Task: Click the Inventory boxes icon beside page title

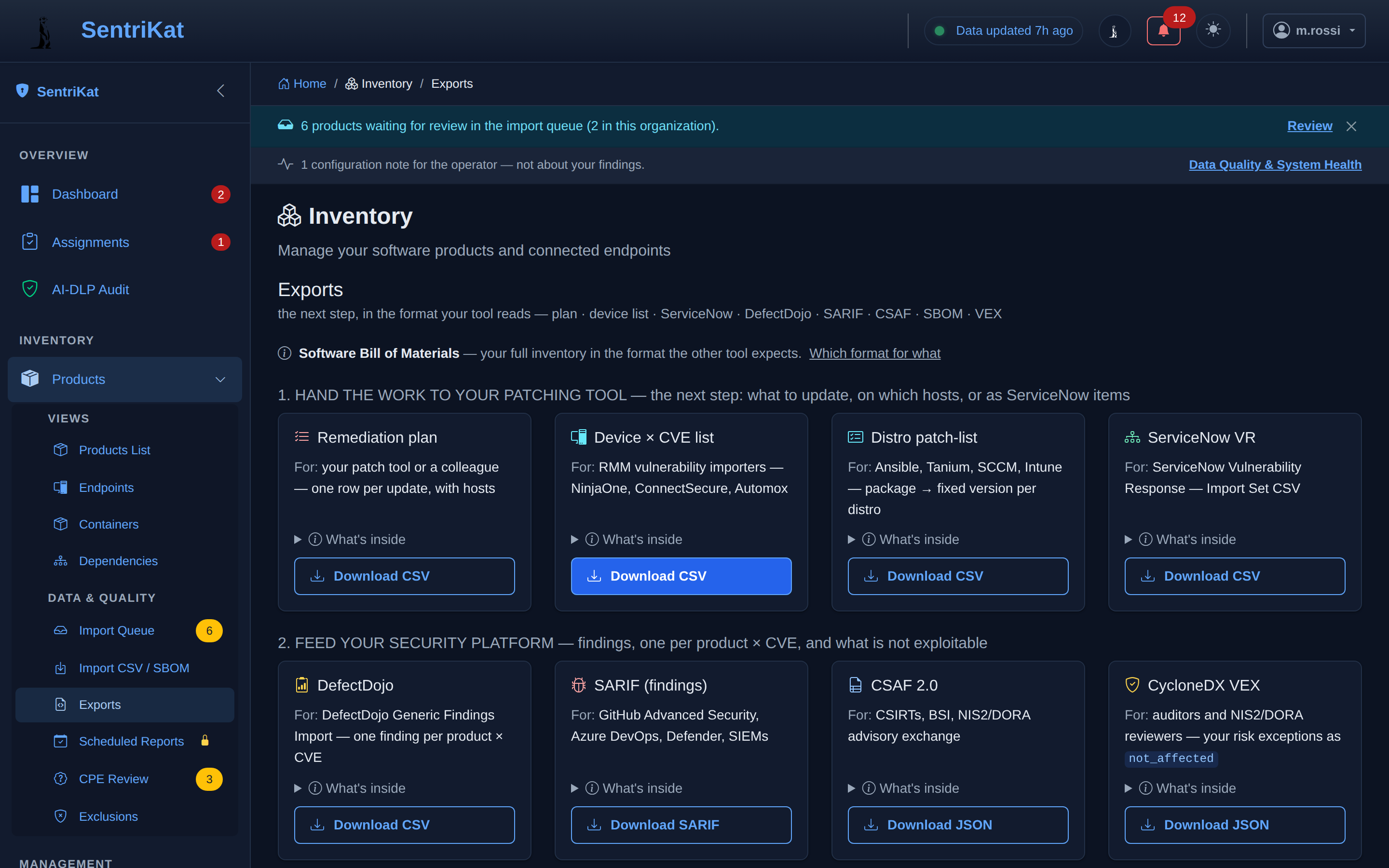Action: pos(289,216)
